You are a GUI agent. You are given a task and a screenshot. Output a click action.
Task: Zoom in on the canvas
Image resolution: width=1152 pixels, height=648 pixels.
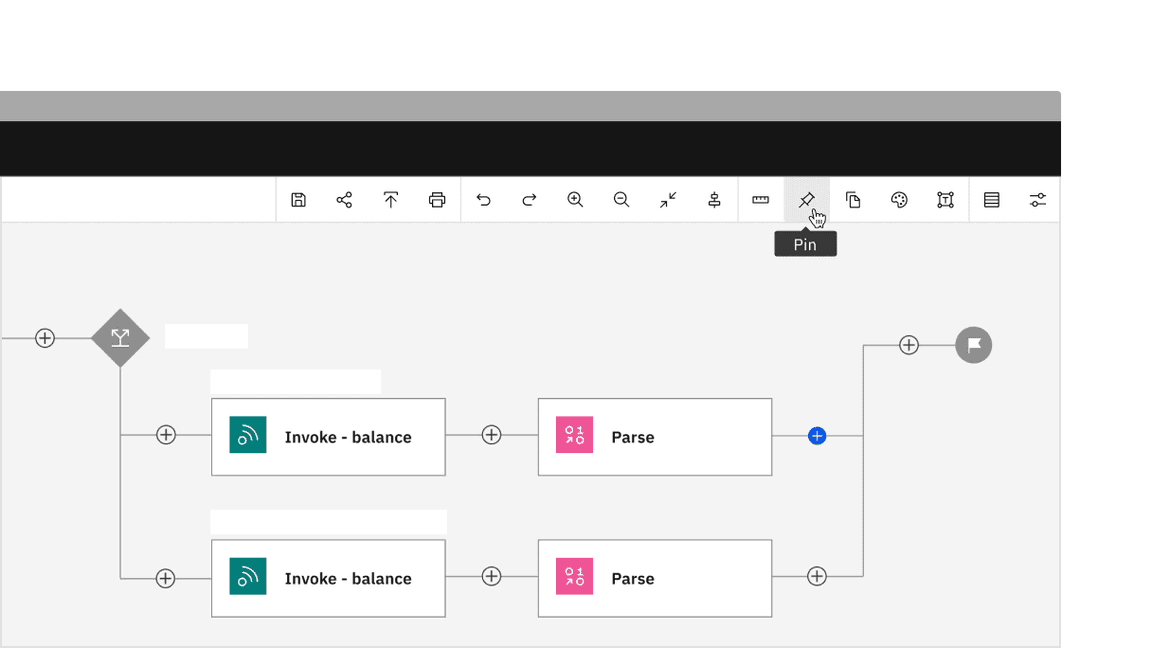pyautogui.click(x=575, y=200)
